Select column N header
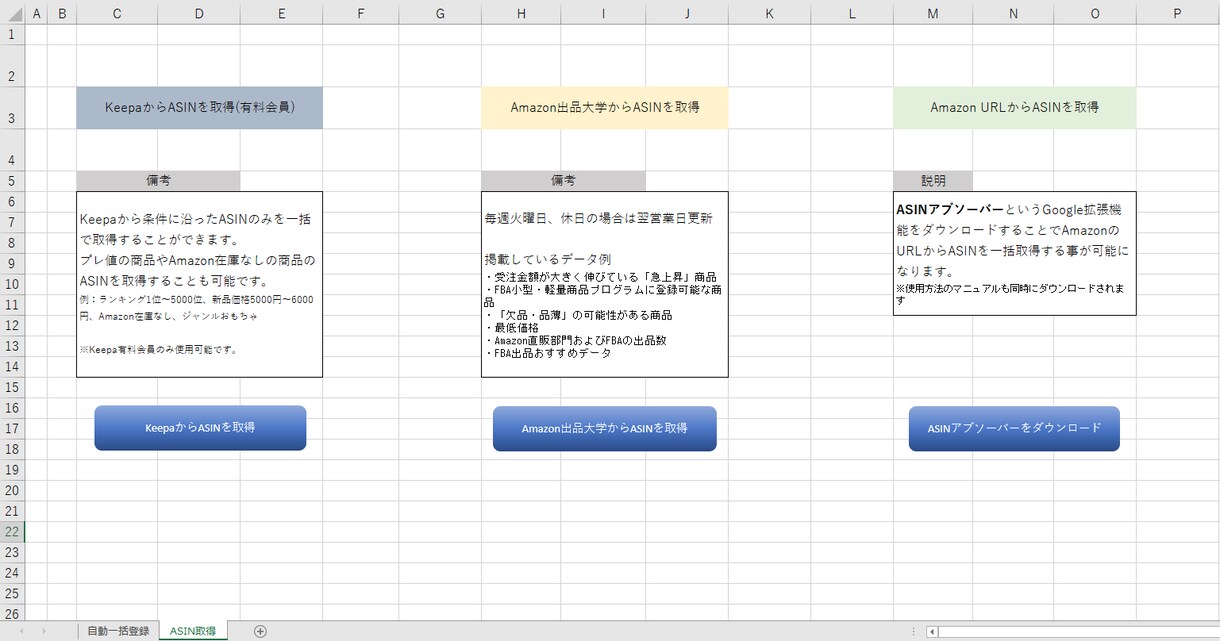Image resolution: width=1220 pixels, height=641 pixels. click(x=1013, y=12)
